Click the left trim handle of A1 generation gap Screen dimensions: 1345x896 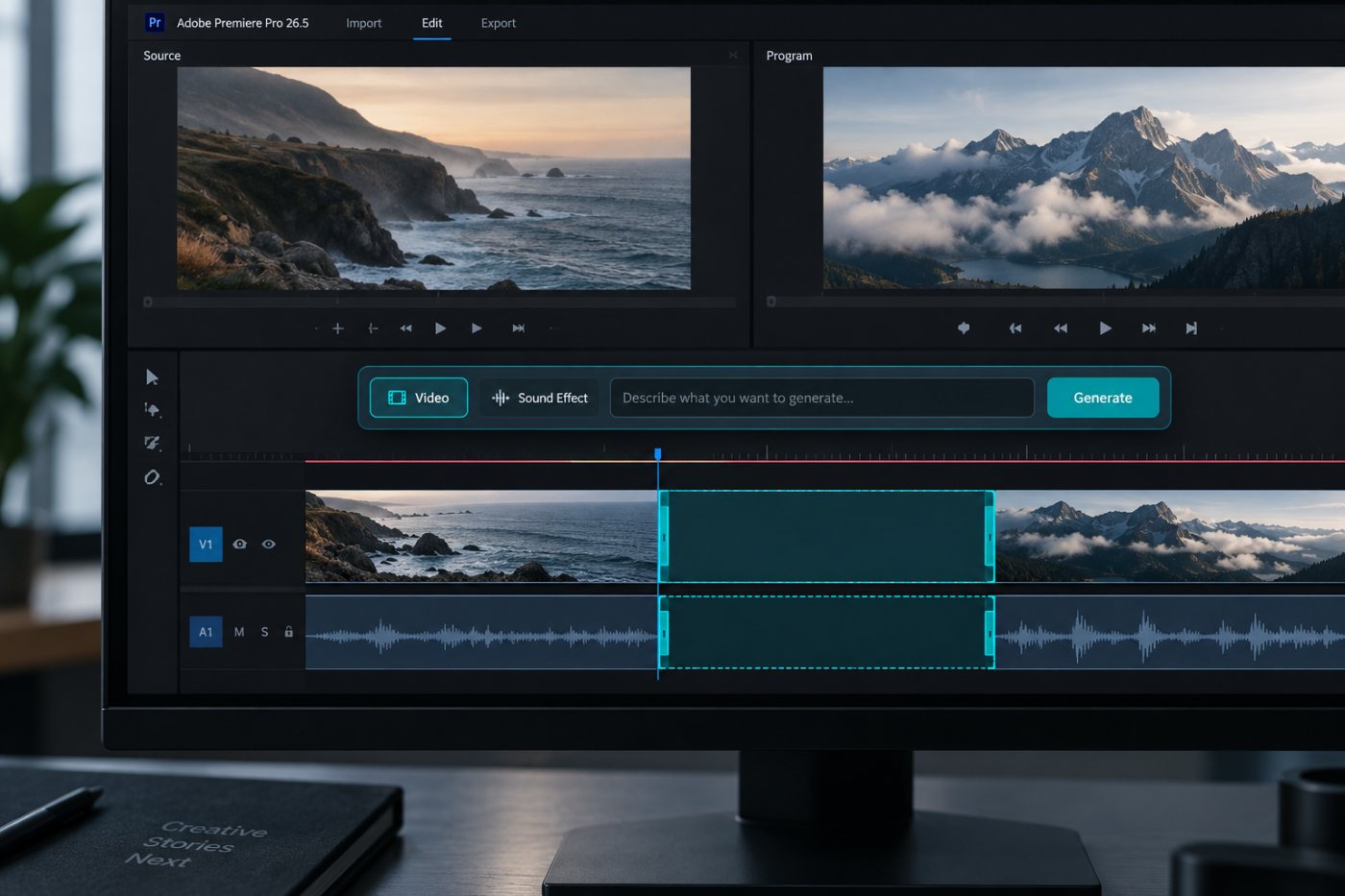[664, 632]
